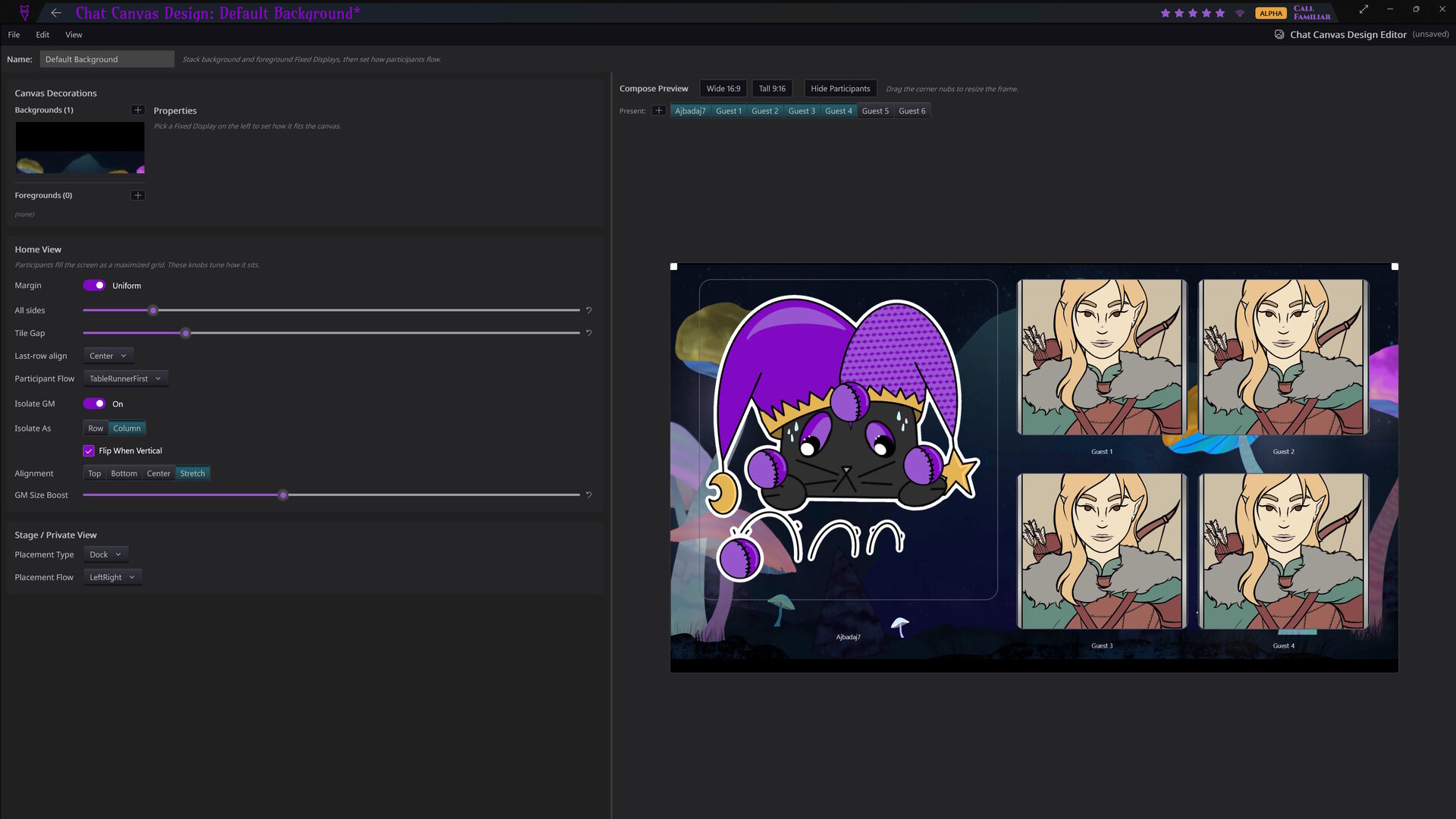Viewport: 1456px width, 819px height.
Task: Click the Guest 2 portrait tile in preview
Action: [1283, 357]
